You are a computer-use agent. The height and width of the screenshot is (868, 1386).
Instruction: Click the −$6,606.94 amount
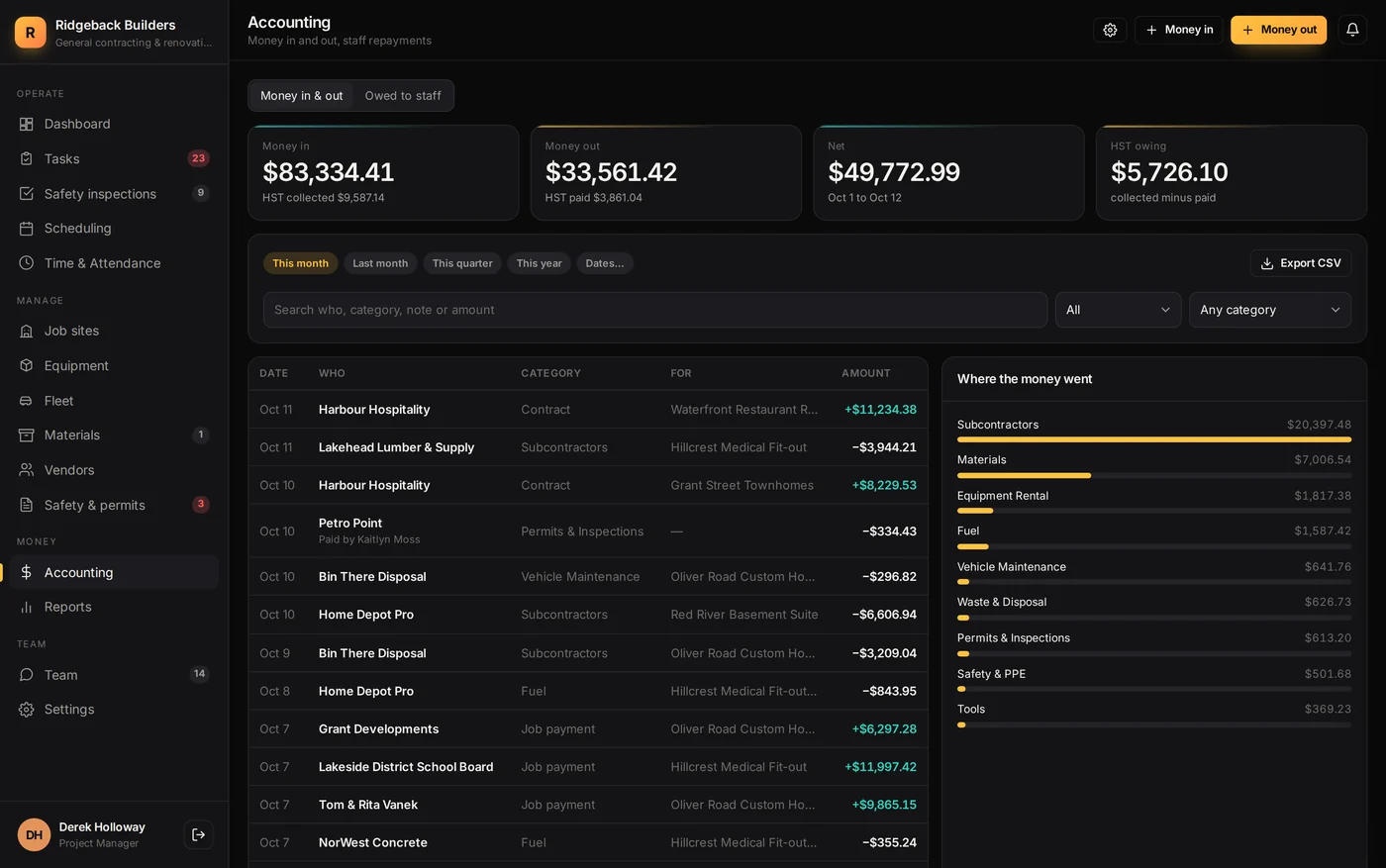click(x=884, y=615)
